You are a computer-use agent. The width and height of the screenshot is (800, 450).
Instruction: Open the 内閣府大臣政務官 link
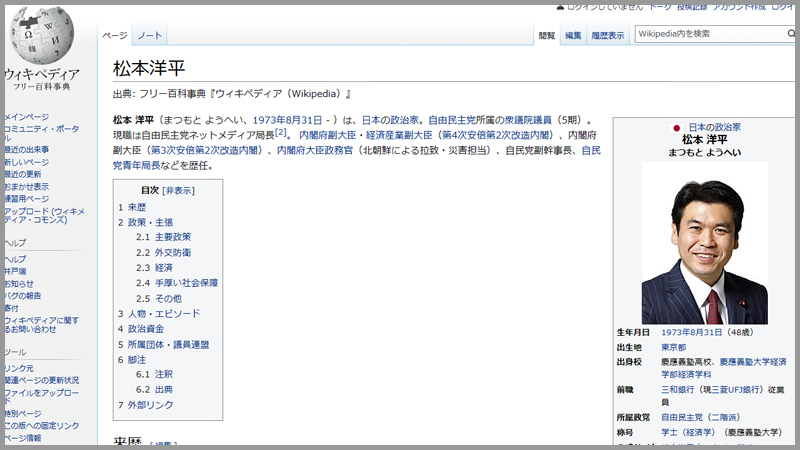click(x=315, y=151)
